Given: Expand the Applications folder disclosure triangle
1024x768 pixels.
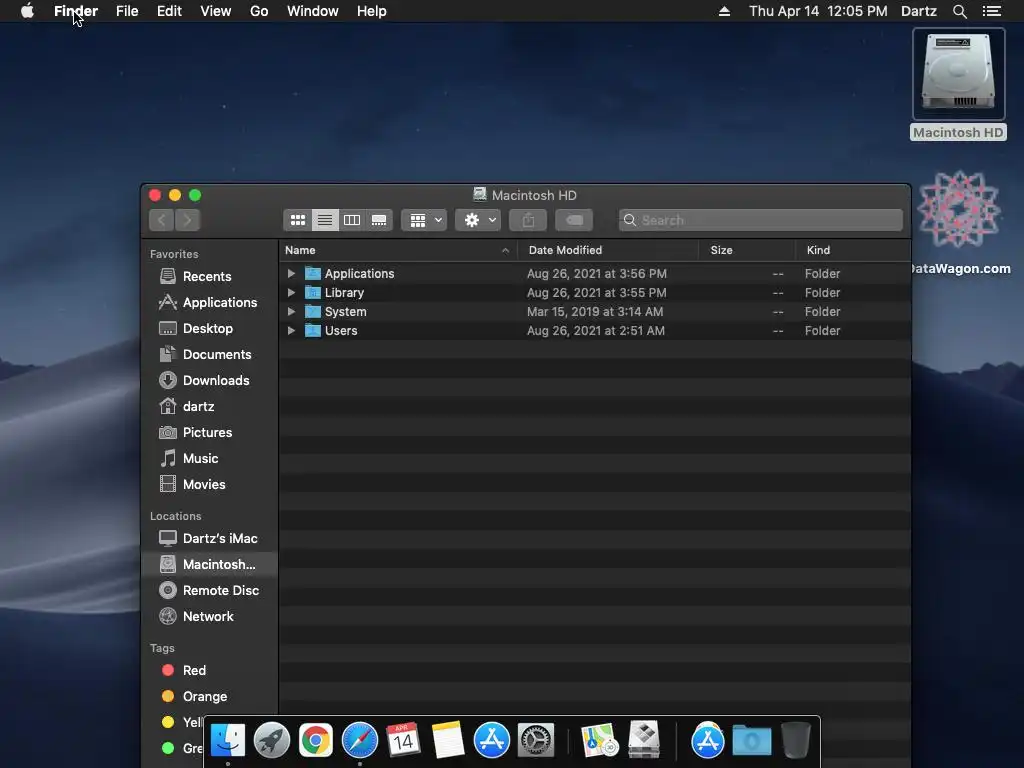Looking at the screenshot, I should click(x=291, y=274).
